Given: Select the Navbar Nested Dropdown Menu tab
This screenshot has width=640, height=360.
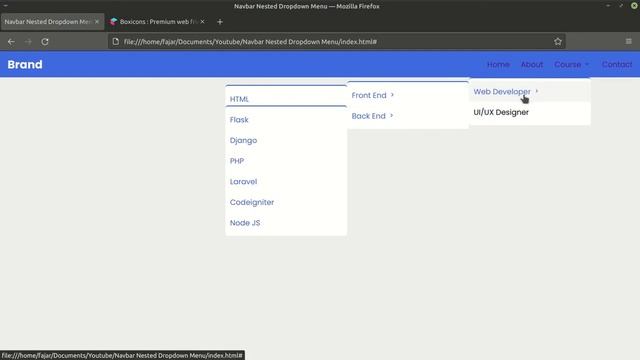Looking at the screenshot, I should coord(52,22).
